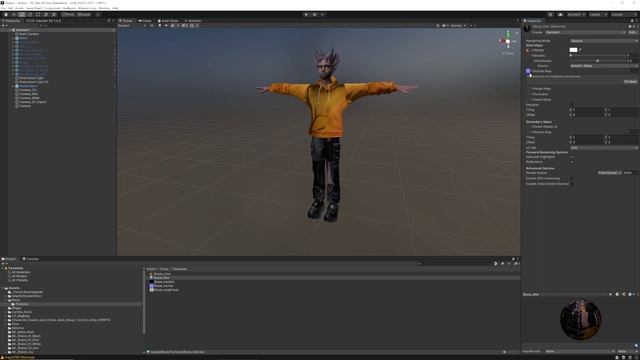Screen dimensions: 640x360
Task: Select the Move tool in the toolbar
Action: coord(14,14)
